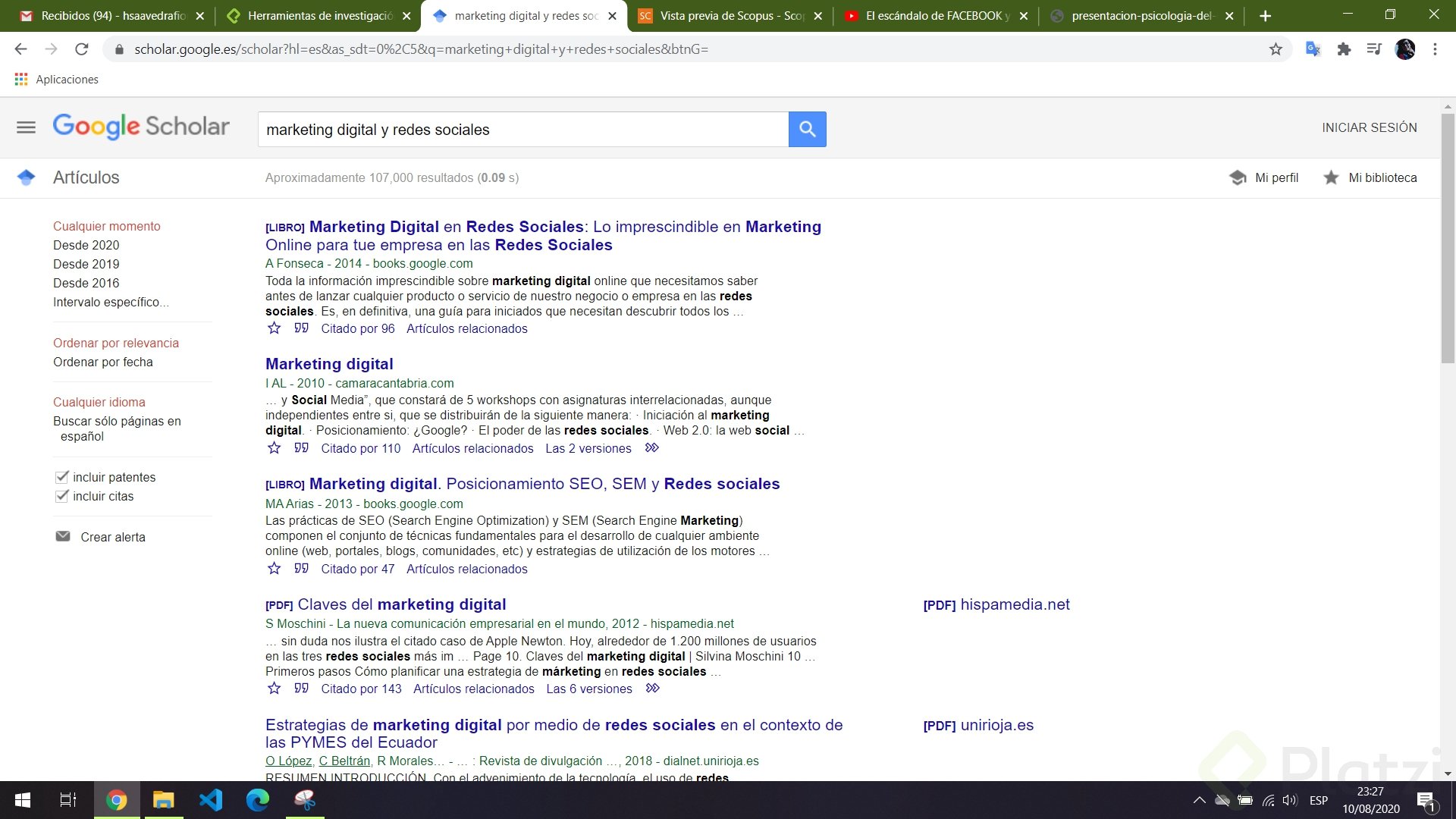The height and width of the screenshot is (819, 1456).
Task: Click Crear alerta envelope icon
Action: tap(63, 537)
